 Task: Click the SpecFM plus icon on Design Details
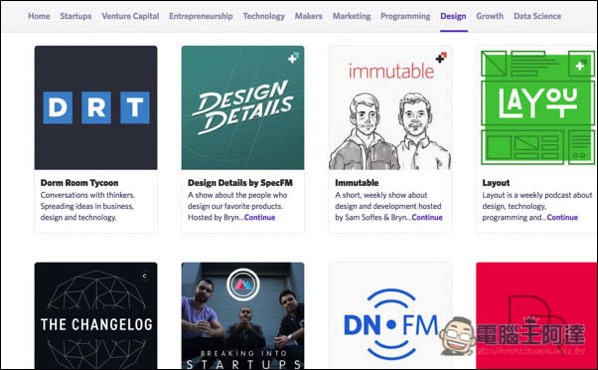pos(294,58)
